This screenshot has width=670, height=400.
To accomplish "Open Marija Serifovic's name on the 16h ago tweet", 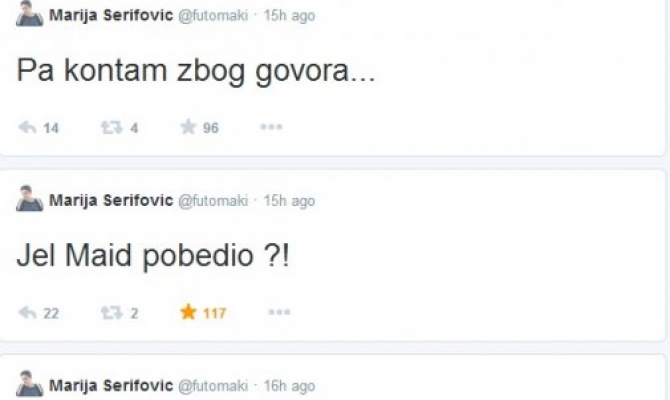I will coord(111,386).
